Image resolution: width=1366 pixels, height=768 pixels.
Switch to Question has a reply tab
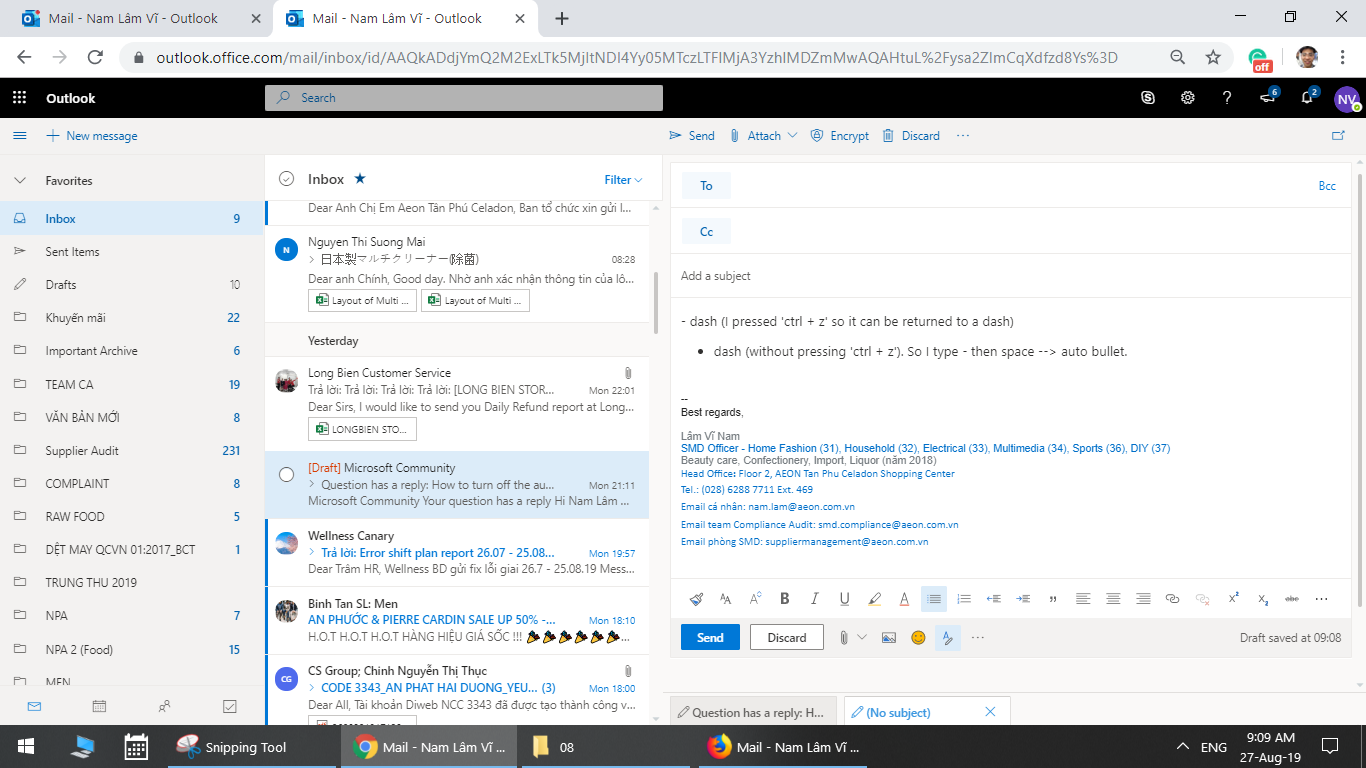click(751, 713)
